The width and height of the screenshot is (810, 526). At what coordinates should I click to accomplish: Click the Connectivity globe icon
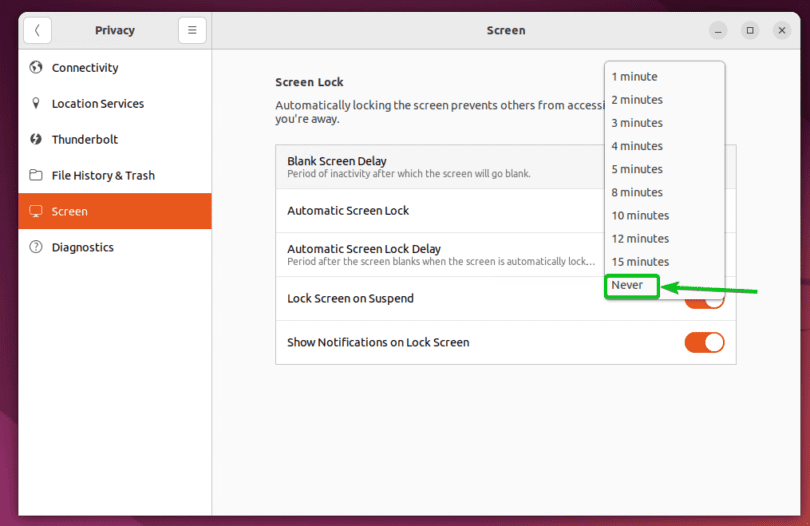pyautogui.click(x=36, y=68)
